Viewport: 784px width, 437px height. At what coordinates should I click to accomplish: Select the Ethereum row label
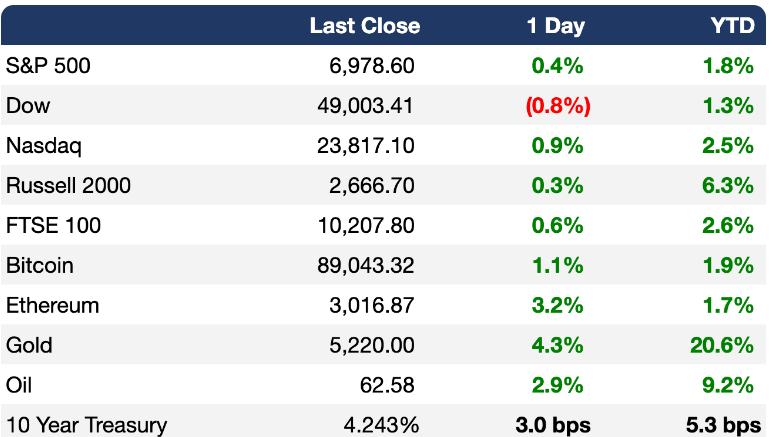(50, 306)
